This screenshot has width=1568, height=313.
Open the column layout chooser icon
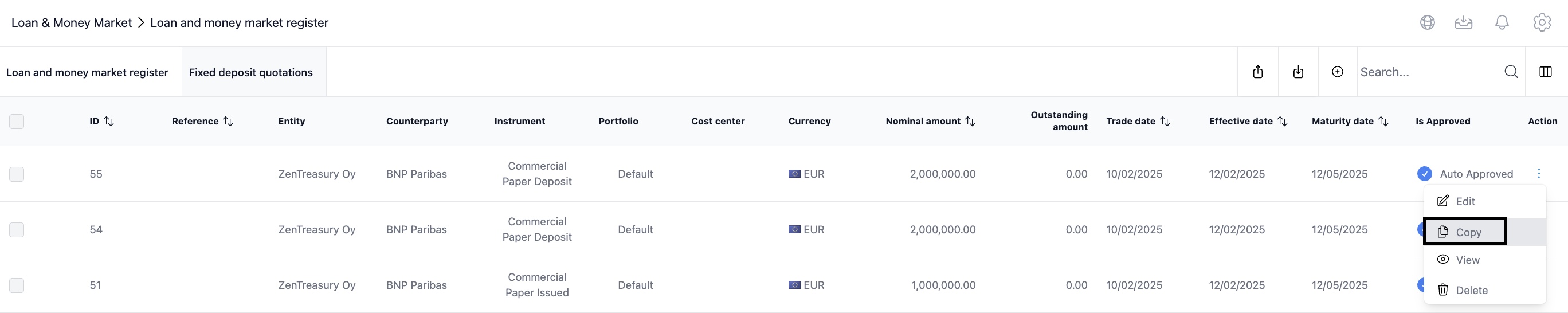[1545, 72]
